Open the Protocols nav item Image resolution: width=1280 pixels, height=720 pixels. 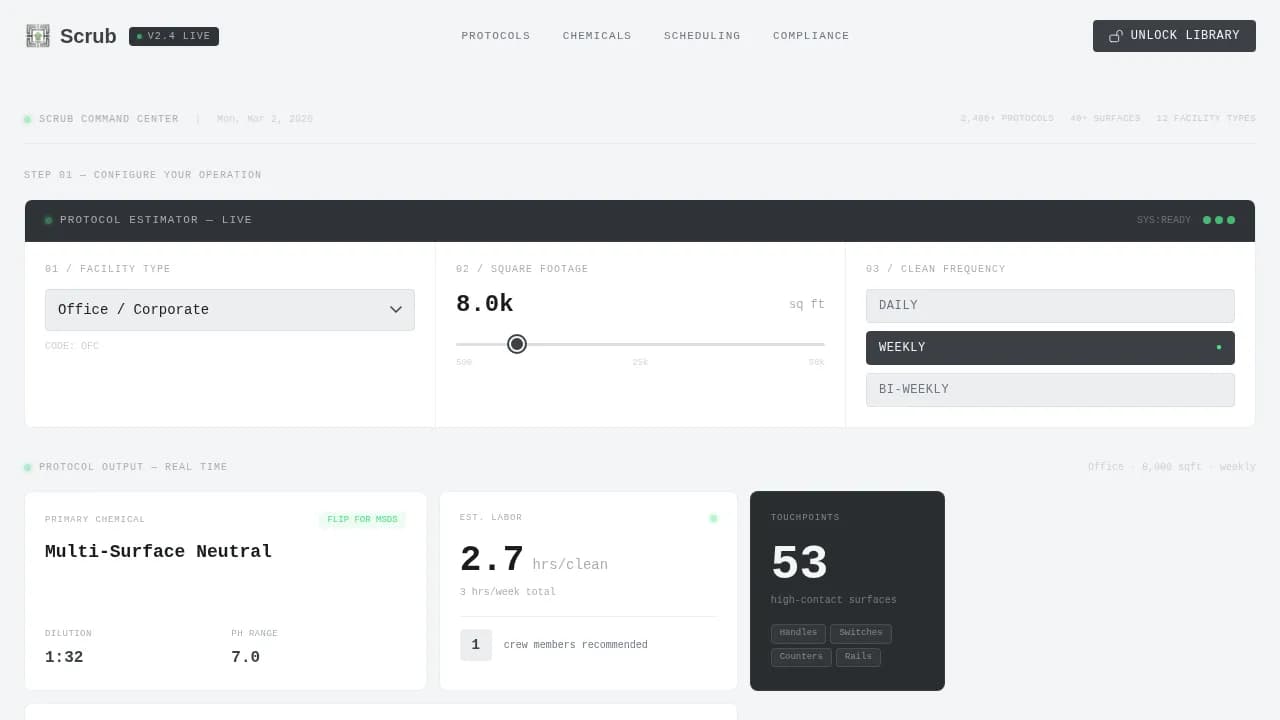tap(496, 36)
